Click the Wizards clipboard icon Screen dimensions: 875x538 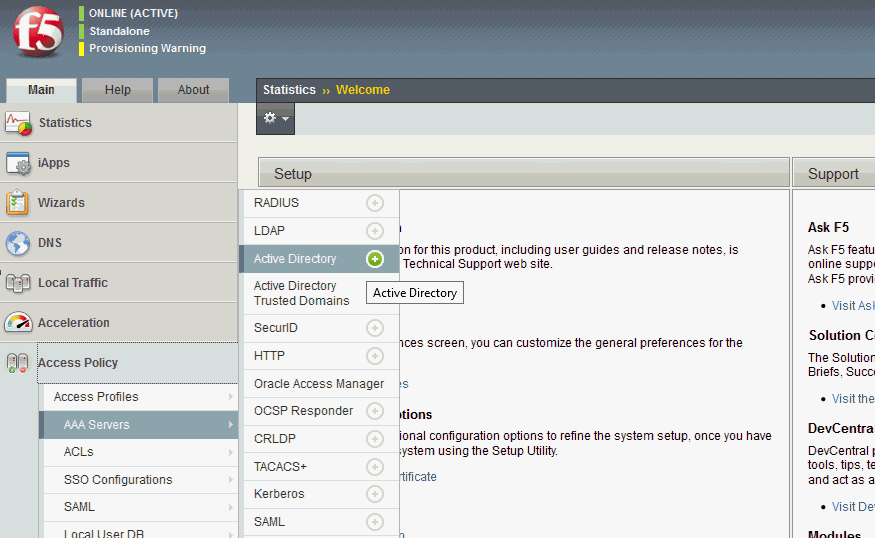pyautogui.click(x=18, y=203)
